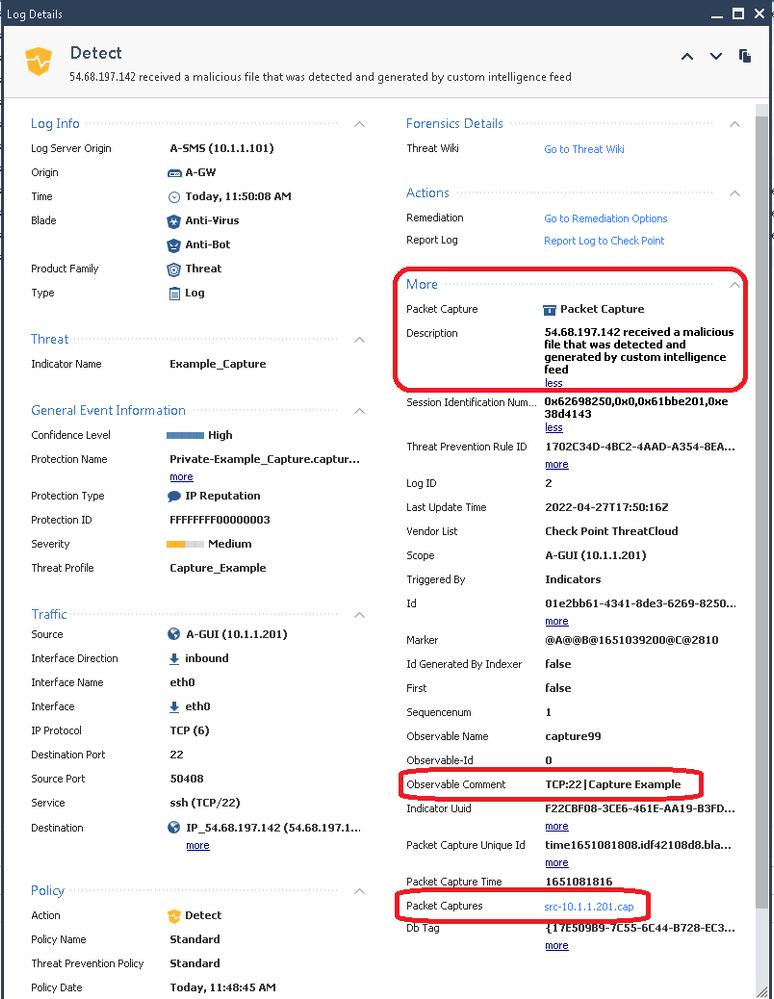
Task: Click the IP Reputation protection type icon
Action: pyautogui.click(x=174, y=496)
